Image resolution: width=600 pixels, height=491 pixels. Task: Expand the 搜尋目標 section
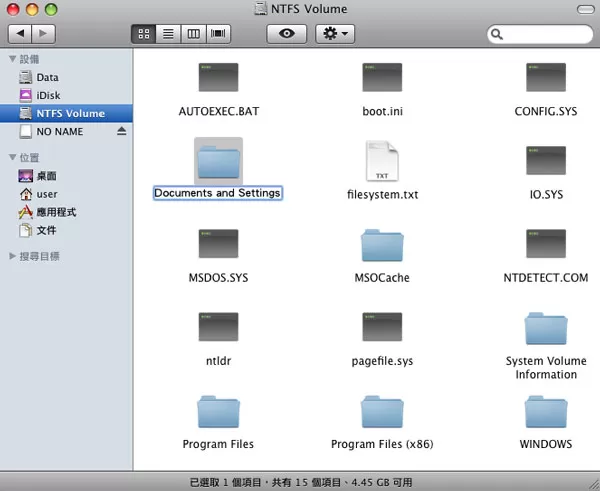pyautogui.click(x=13, y=256)
